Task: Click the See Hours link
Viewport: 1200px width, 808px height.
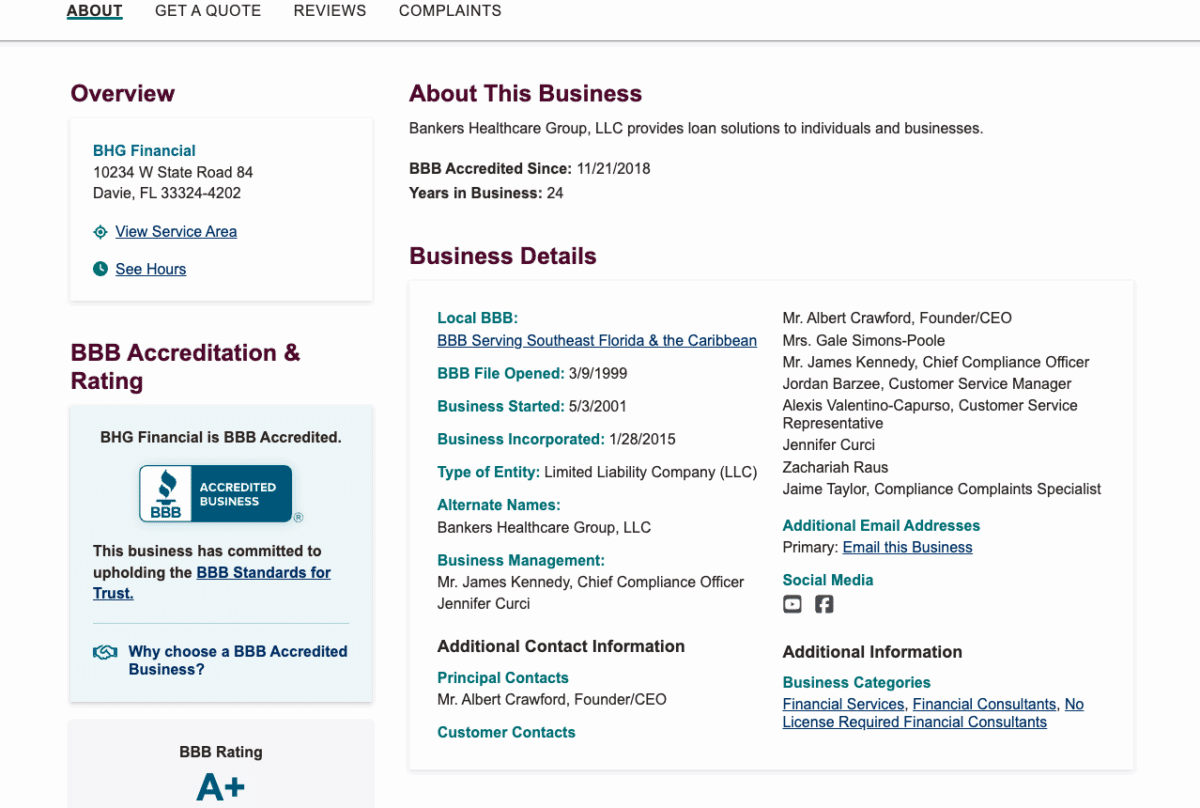Action: click(150, 268)
